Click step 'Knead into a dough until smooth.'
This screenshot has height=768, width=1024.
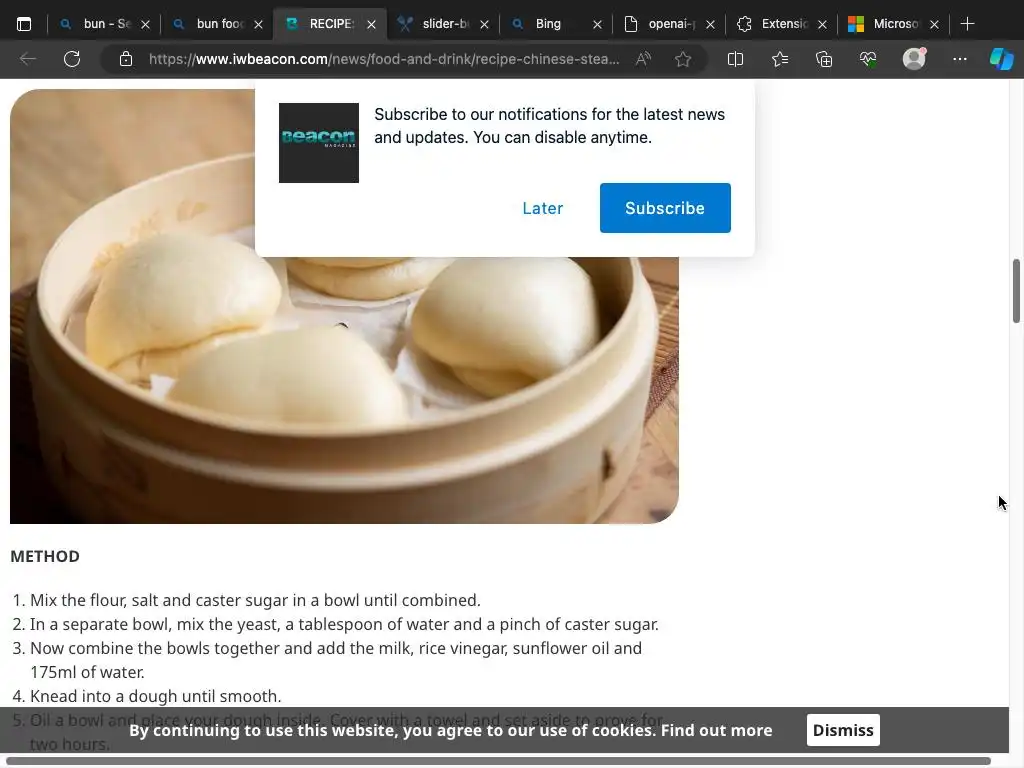click(155, 696)
